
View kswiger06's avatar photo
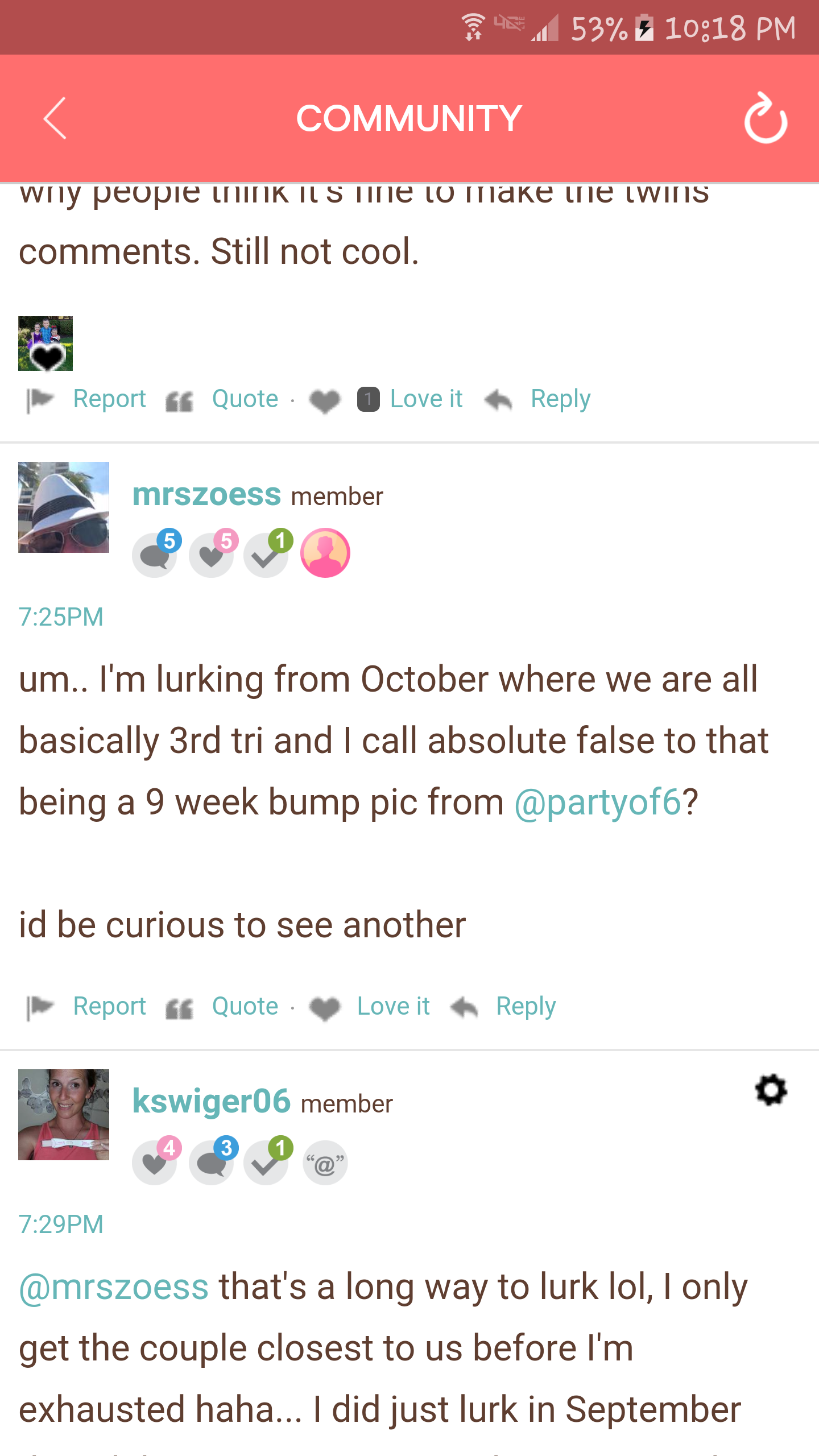click(64, 1115)
